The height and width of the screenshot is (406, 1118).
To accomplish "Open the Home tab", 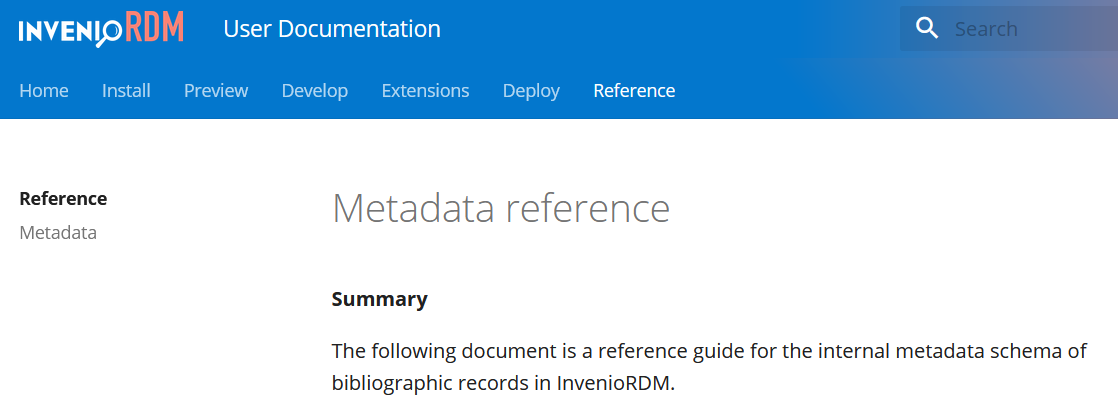I will [x=44, y=91].
